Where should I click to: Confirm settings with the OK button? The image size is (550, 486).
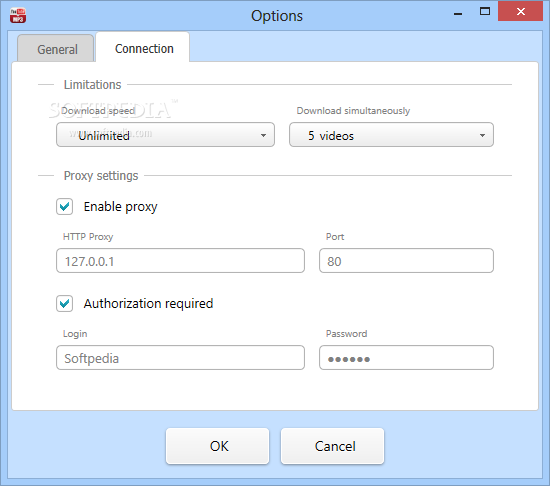(x=217, y=446)
